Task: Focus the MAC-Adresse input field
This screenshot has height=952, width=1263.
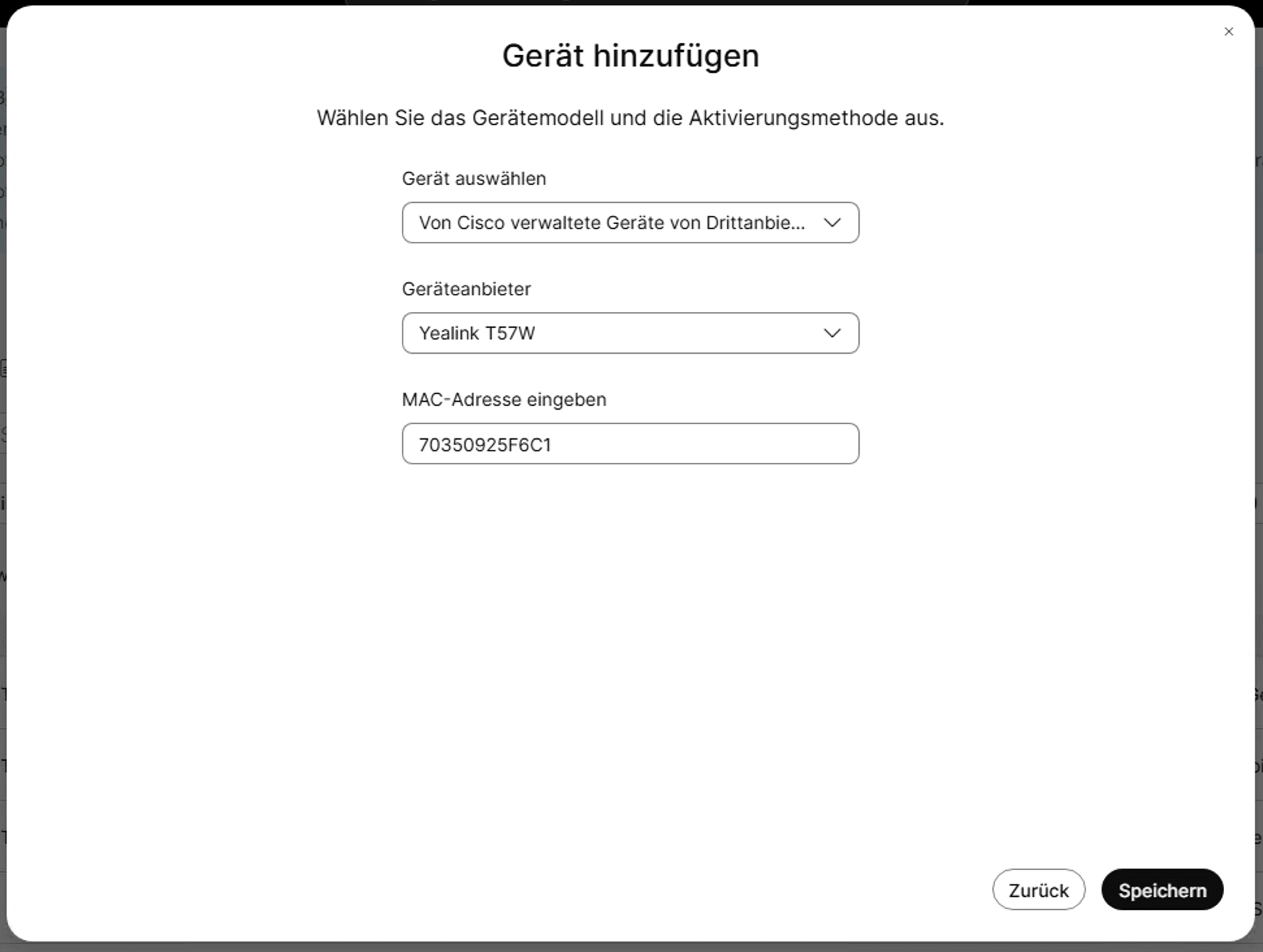Action: pos(630,444)
